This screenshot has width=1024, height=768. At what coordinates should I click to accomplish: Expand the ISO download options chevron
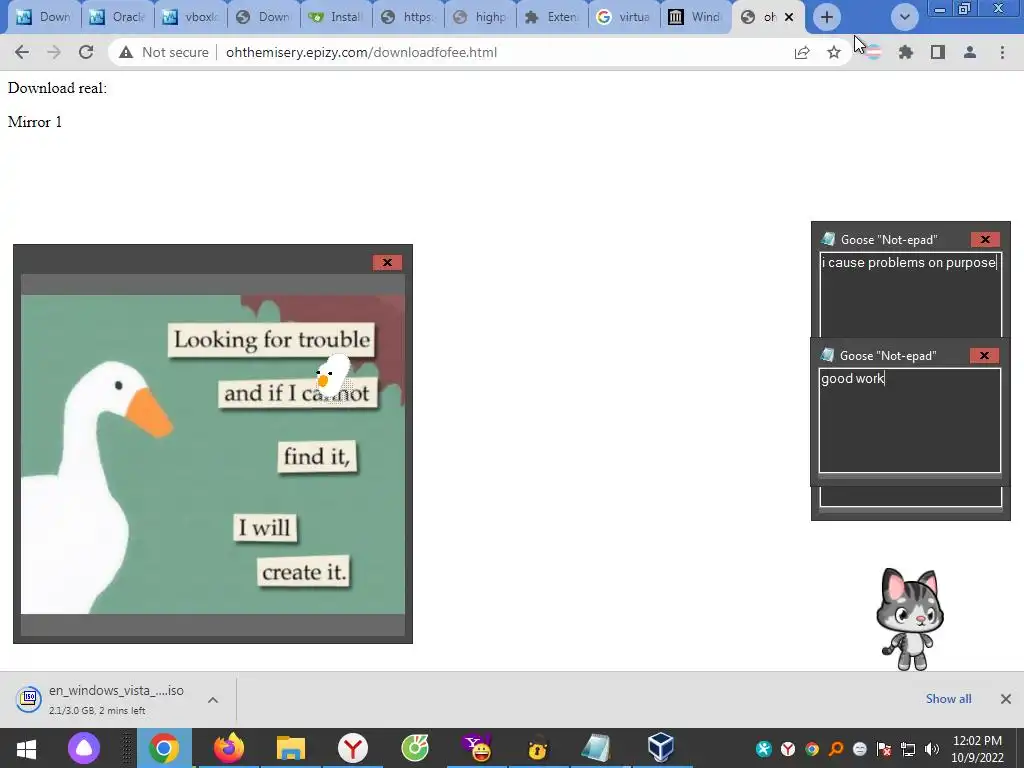[213, 699]
